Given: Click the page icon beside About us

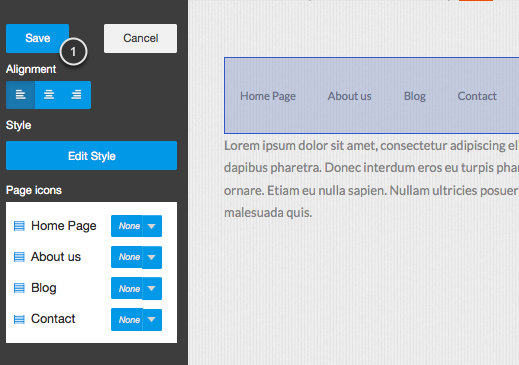Looking at the screenshot, I should pos(19,257).
